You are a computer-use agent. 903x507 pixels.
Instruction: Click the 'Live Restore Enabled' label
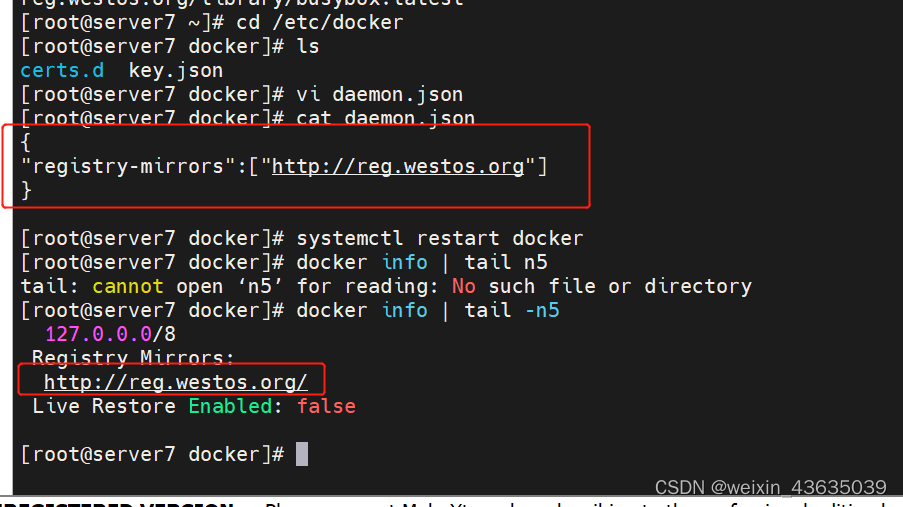[152, 406]
